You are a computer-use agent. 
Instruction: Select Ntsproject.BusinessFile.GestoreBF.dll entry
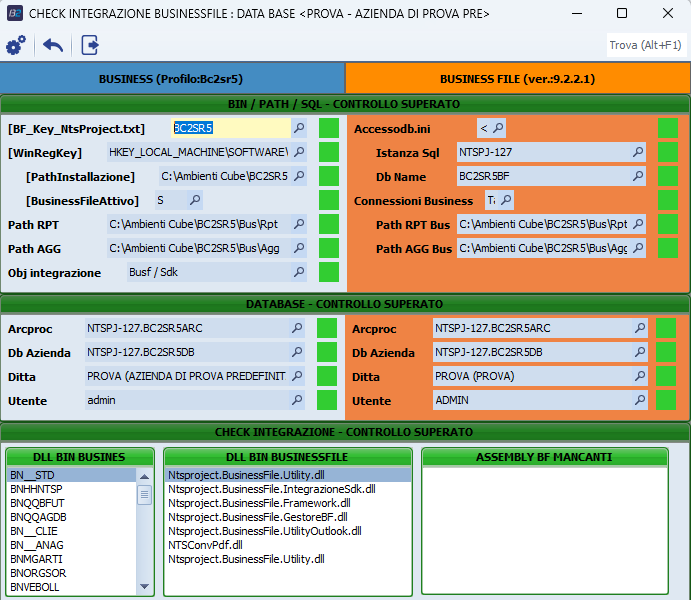pos(288,517)
